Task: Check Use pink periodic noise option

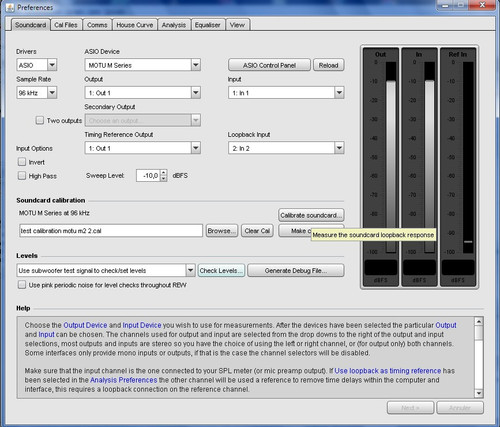Action: (x=22, y=285)
